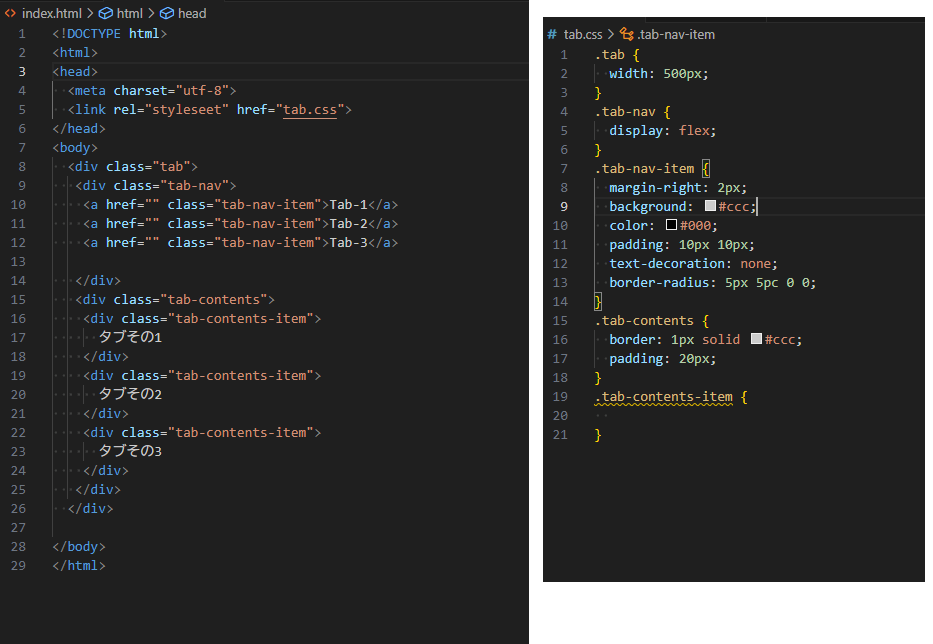Select html in the breadcrumb path
Screen dimensions: 933x644
(x=130, y=13)
